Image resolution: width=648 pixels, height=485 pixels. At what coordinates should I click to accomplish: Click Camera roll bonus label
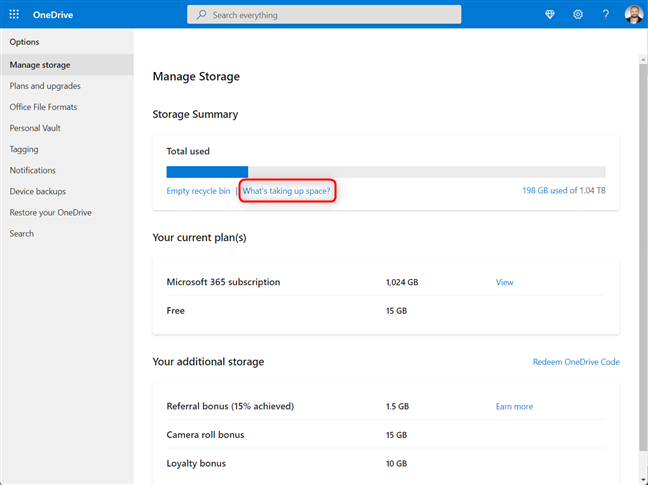point(205,435)
